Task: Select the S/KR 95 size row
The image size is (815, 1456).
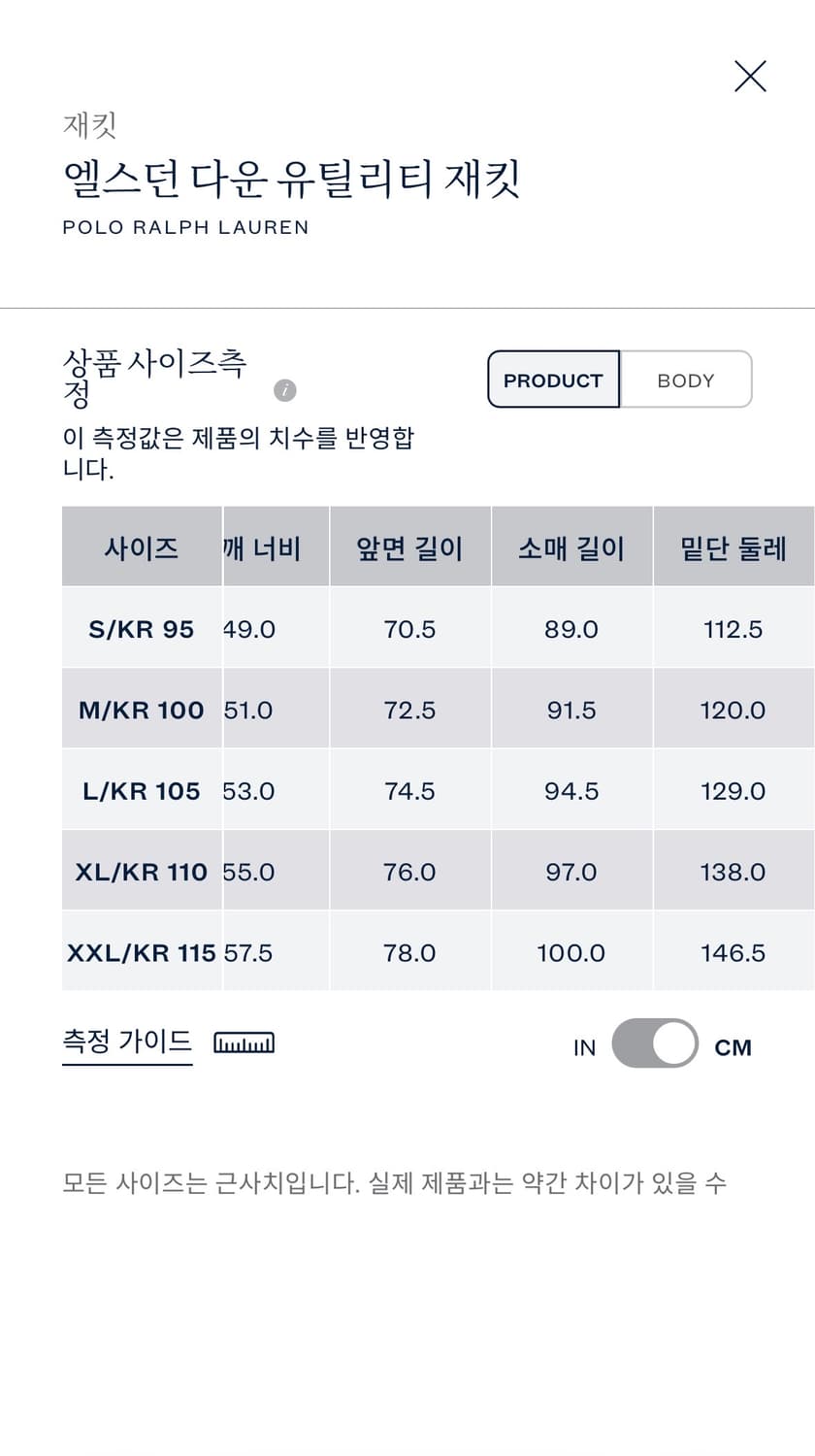Action: point(141,629)
